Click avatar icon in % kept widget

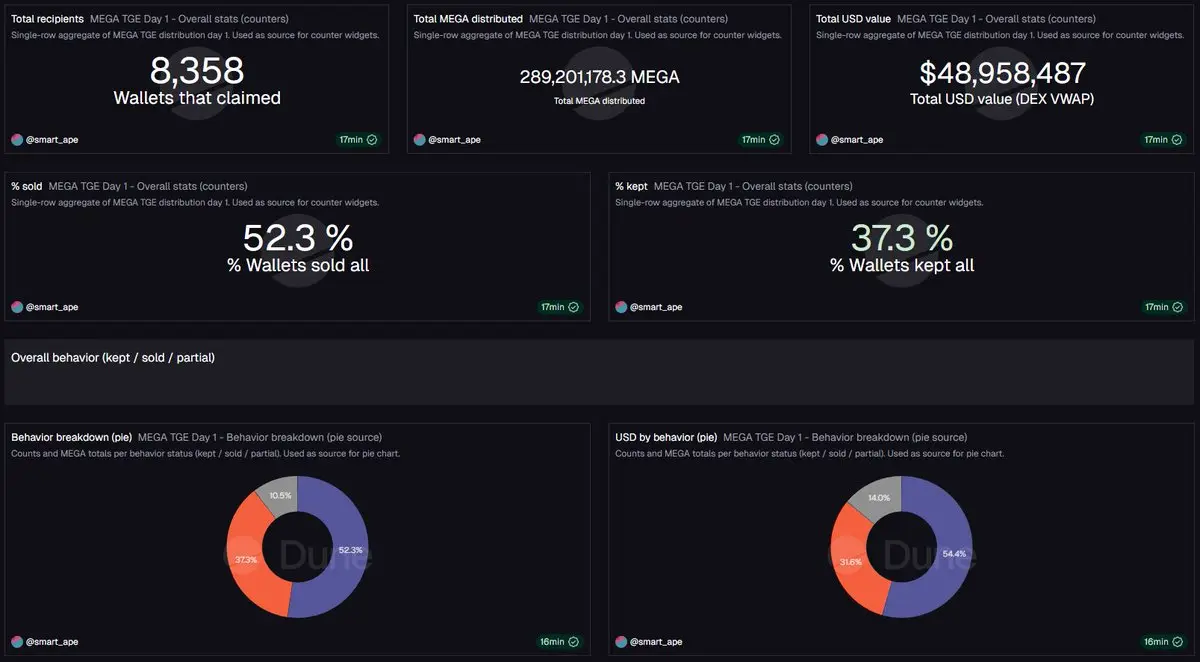(621, 307)
